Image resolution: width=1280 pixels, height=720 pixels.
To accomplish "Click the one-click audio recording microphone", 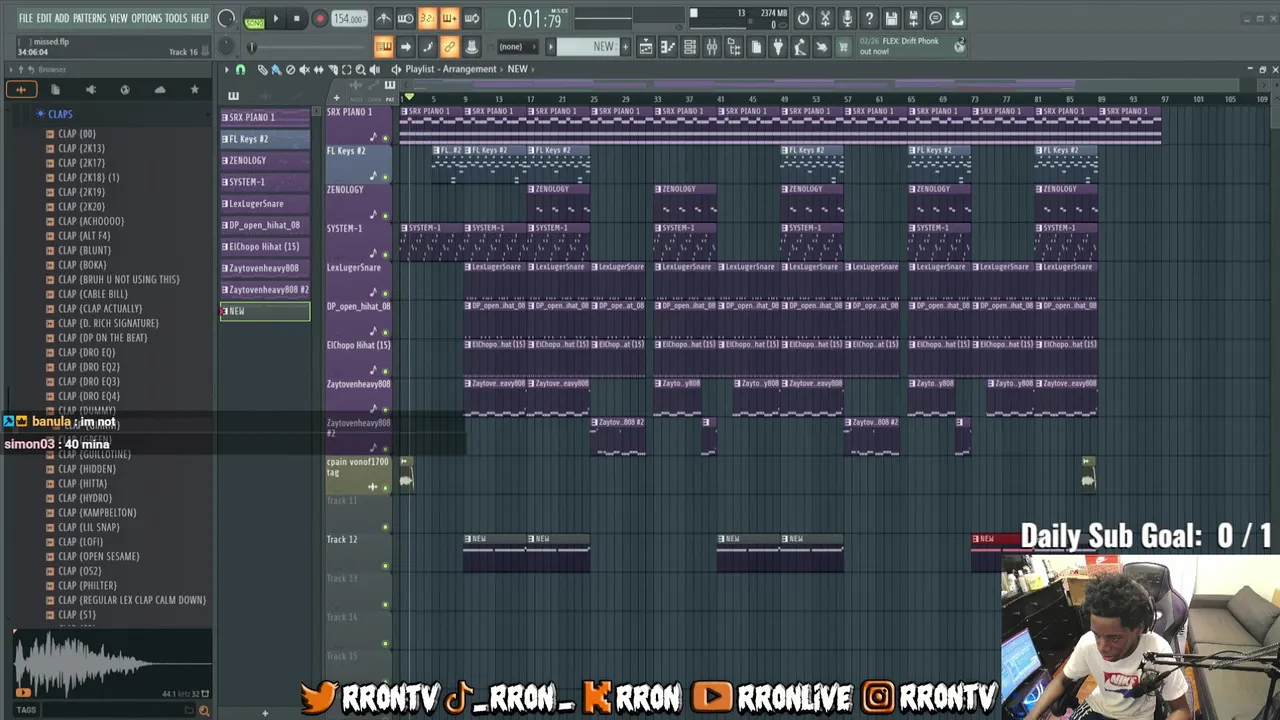I will tap(847, 18).
